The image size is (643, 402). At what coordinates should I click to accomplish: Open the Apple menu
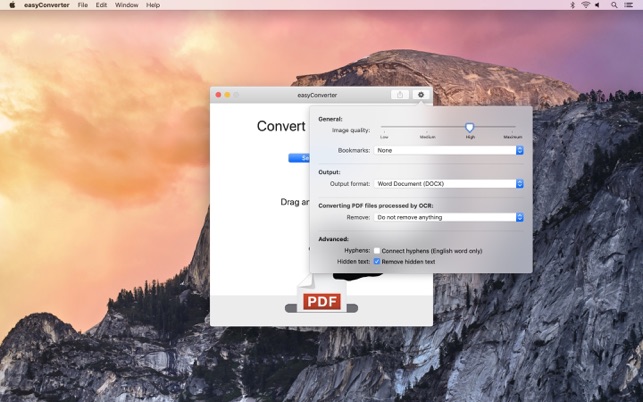pyautogui.click(x=12, y=5)
